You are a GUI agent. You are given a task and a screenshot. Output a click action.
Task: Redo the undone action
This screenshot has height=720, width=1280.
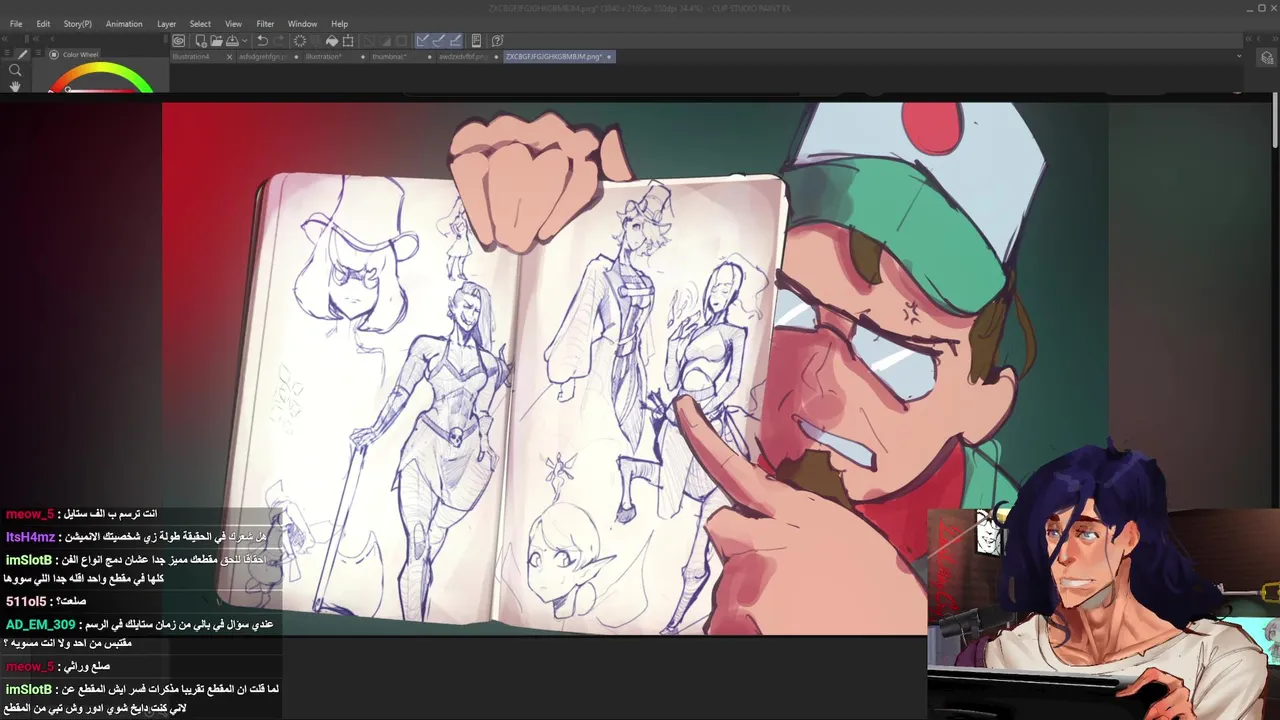[x=279, y=41]
